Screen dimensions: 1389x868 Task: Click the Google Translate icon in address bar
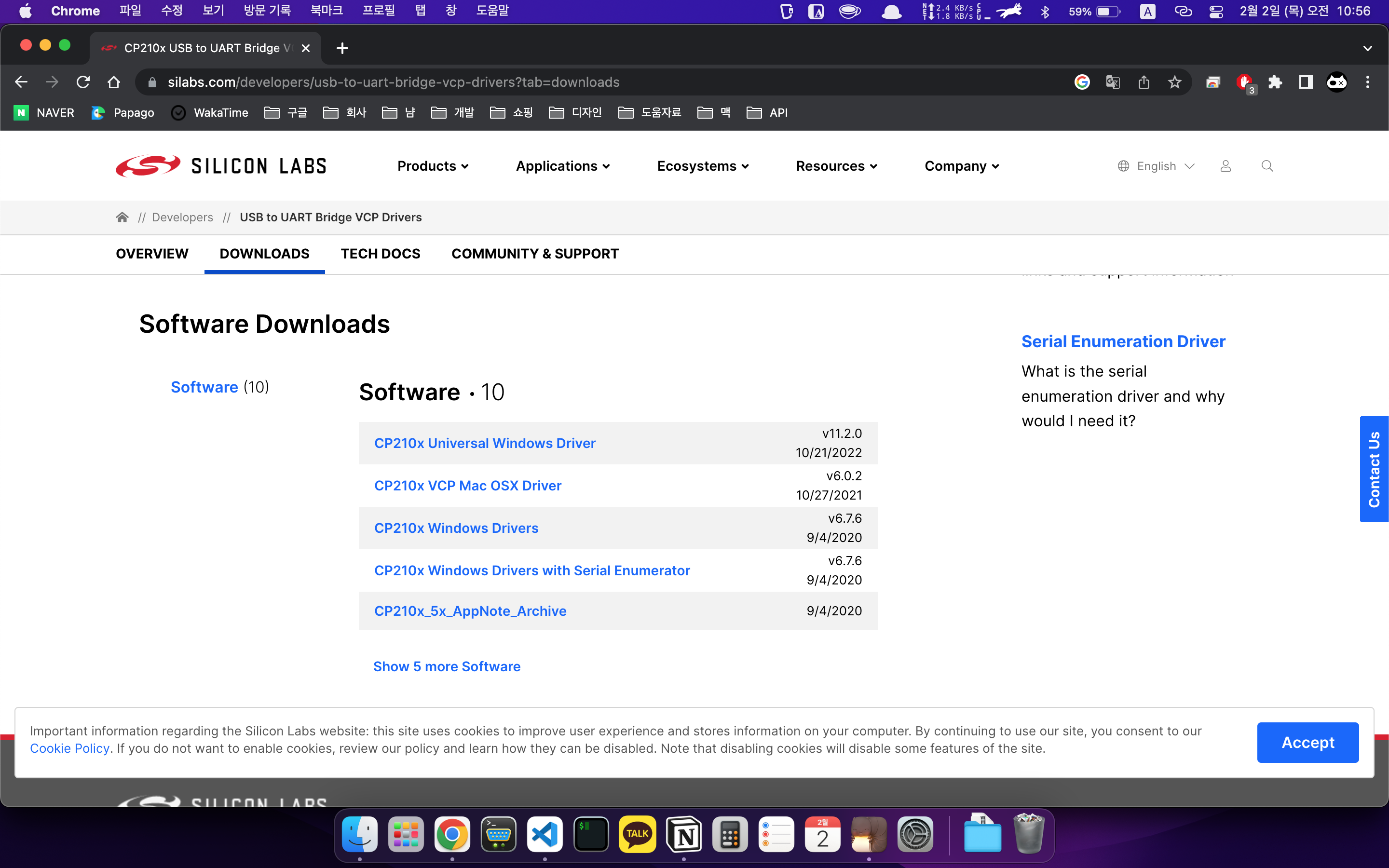pyautogui.click(x=1112, y=82)
